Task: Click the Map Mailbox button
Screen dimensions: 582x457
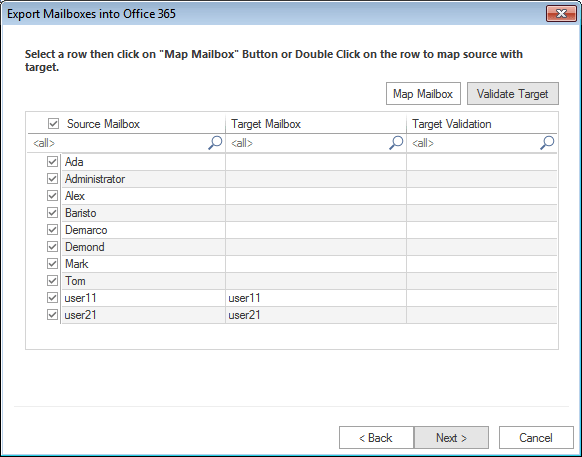Action: 423,94
